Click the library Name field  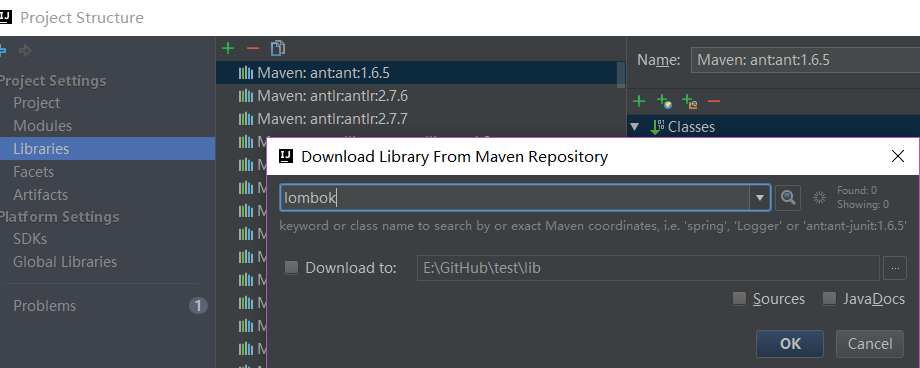805,60
